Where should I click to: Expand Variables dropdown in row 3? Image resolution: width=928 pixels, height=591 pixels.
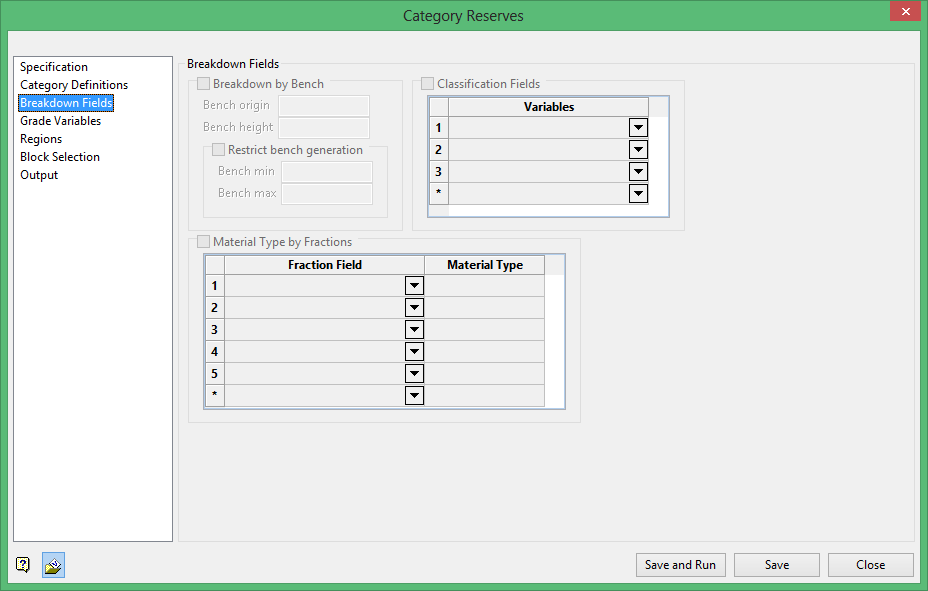point(638,172)
